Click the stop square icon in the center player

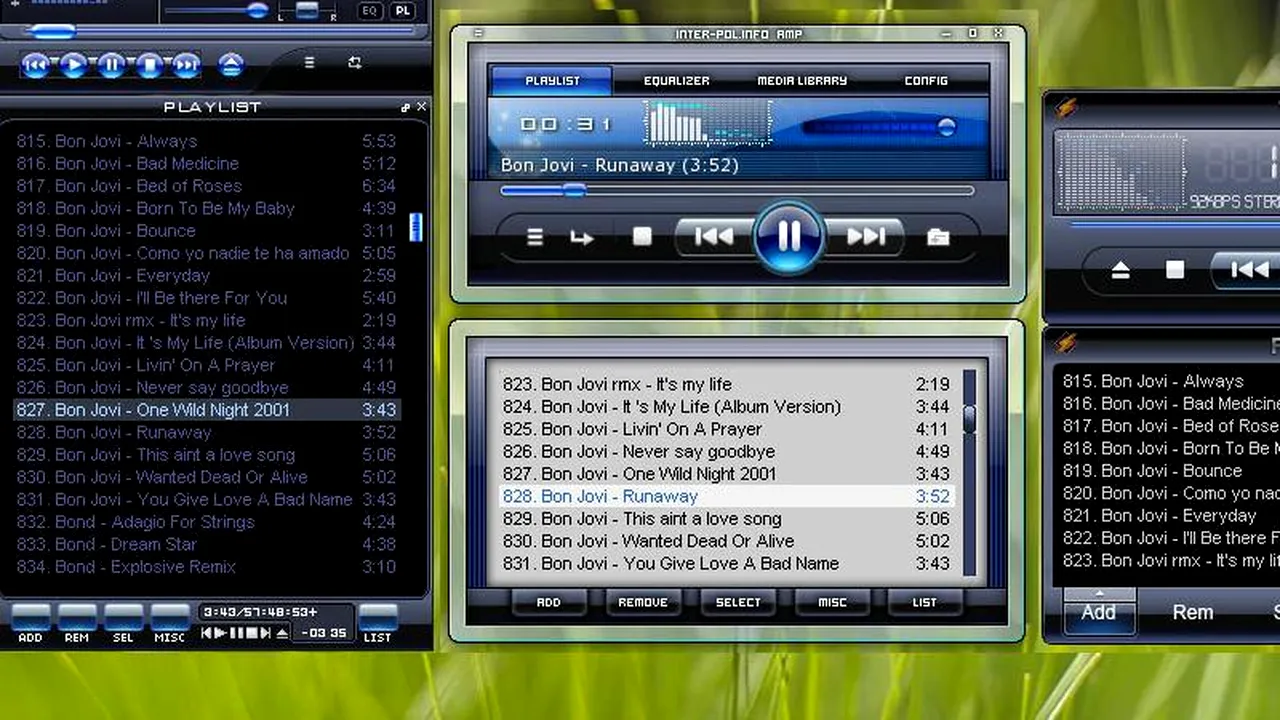641,237
